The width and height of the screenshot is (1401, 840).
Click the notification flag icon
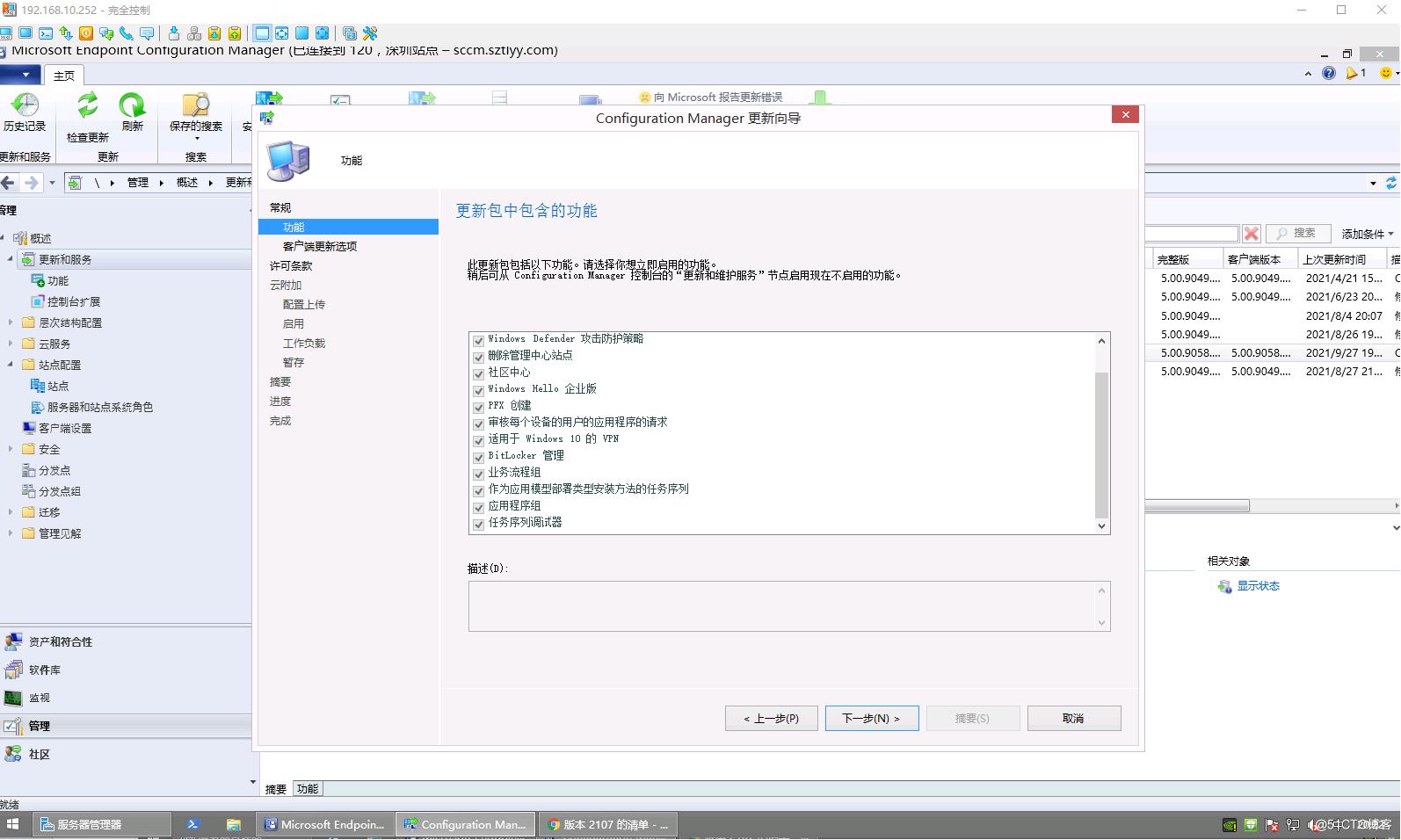pos(1352,73)
